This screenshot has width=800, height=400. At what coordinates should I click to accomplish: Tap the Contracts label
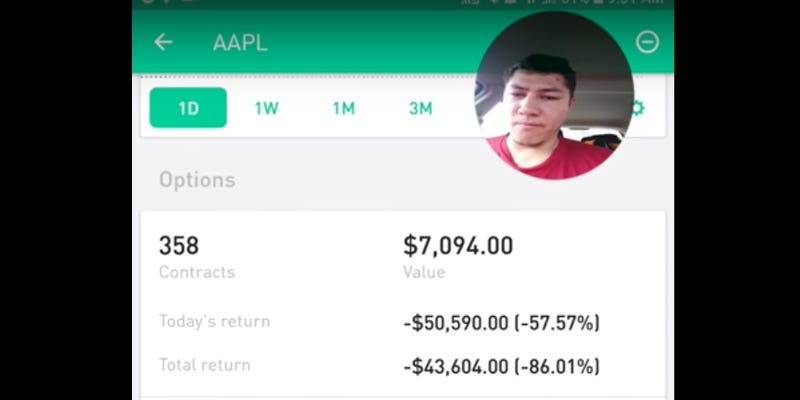pos(197,272)
